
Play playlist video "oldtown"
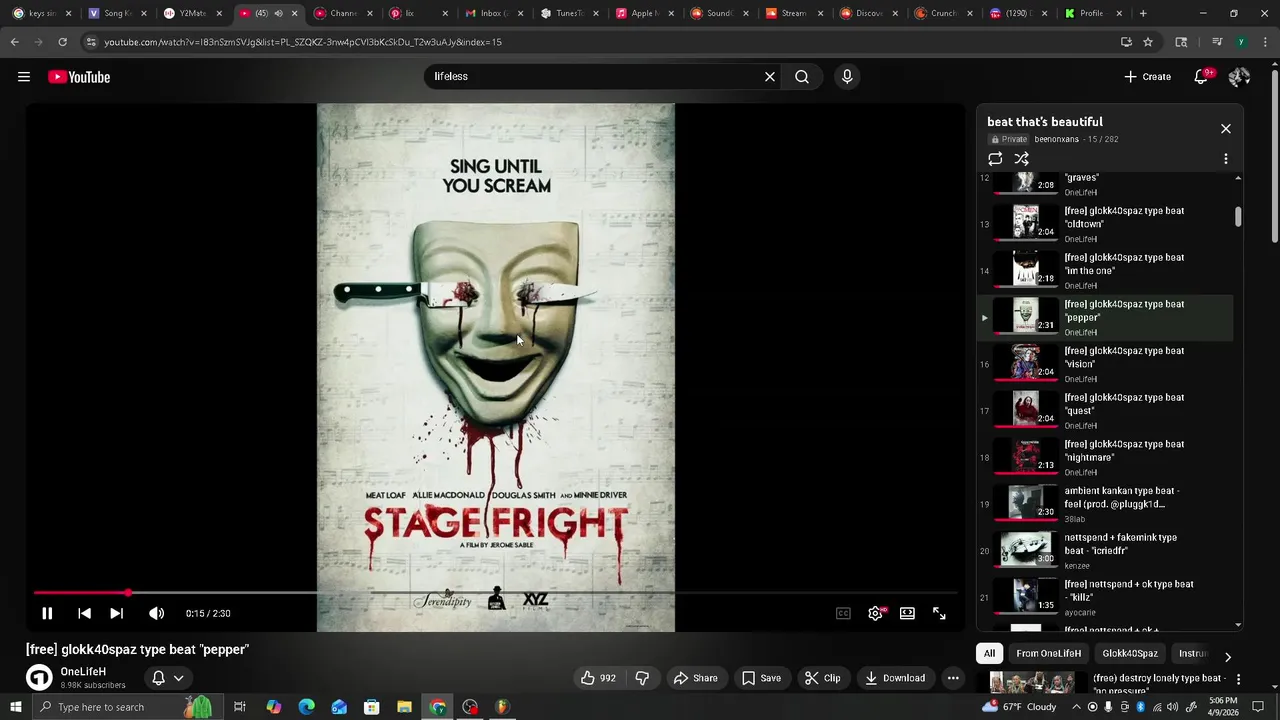[x=1106, y=224]
